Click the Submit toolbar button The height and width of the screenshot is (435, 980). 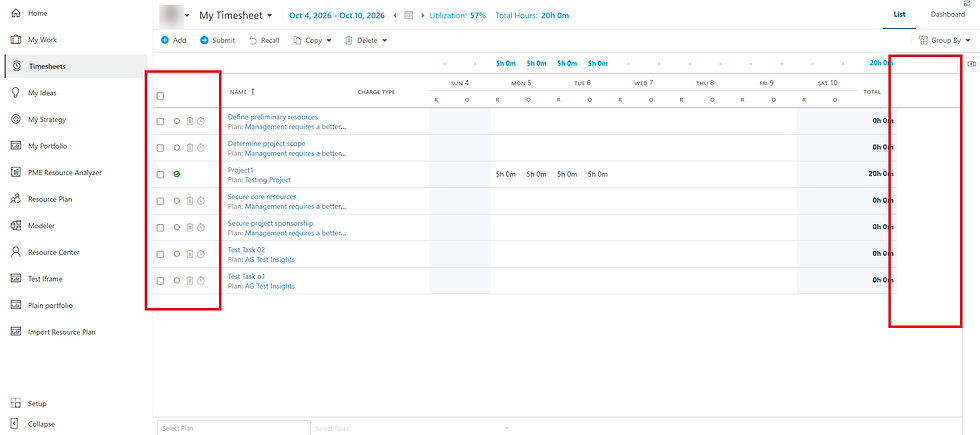218,41
